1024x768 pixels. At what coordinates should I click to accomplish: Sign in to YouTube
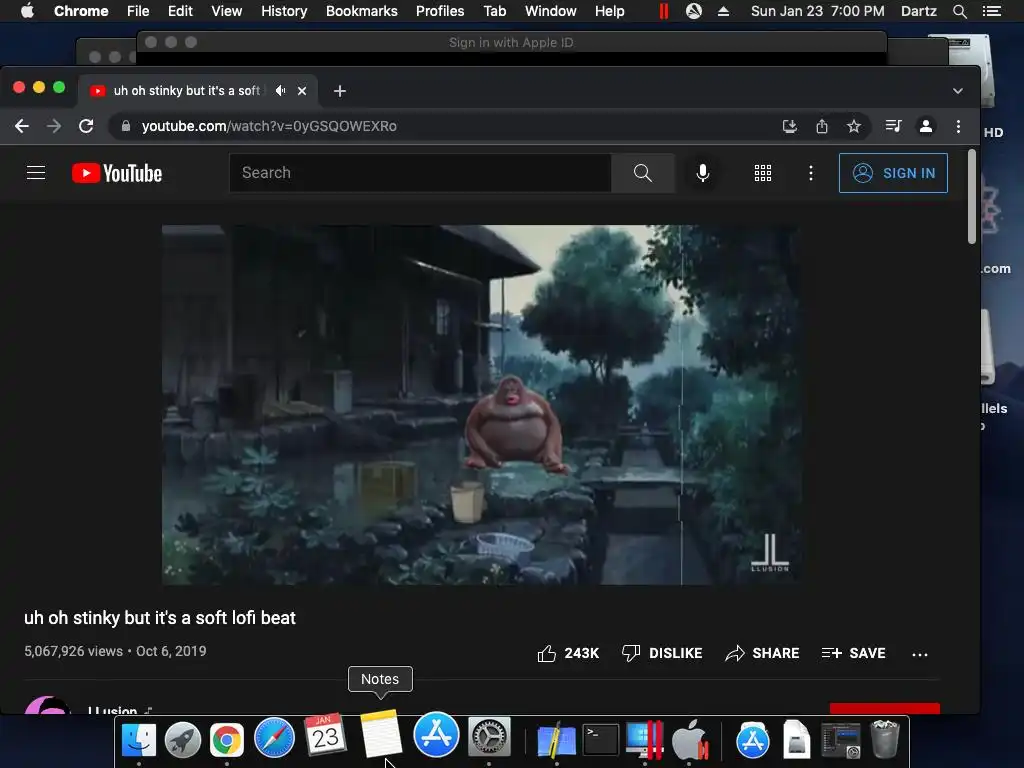pos(893,173)
